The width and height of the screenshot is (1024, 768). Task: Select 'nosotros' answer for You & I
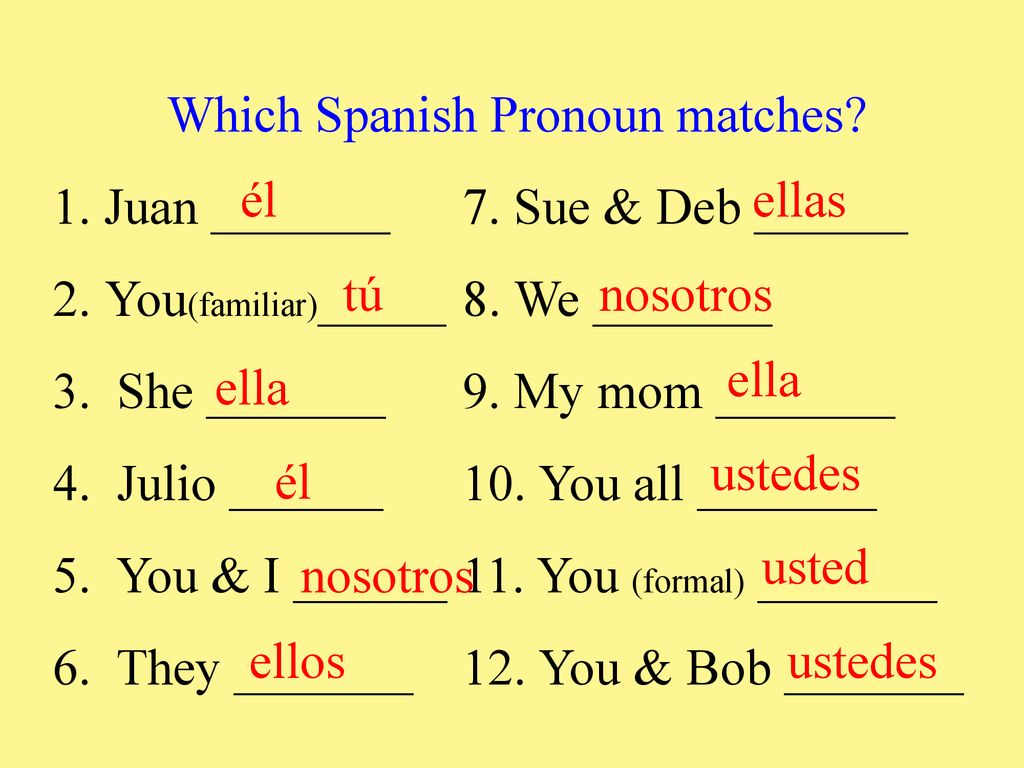[387, 577]
